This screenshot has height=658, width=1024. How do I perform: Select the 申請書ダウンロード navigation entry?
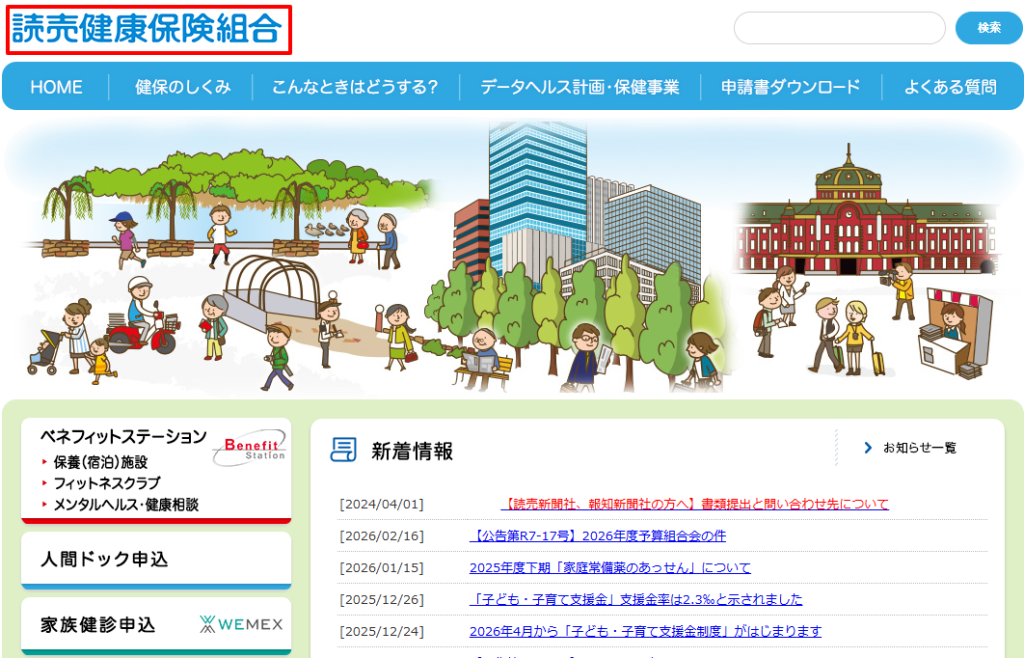788,86
